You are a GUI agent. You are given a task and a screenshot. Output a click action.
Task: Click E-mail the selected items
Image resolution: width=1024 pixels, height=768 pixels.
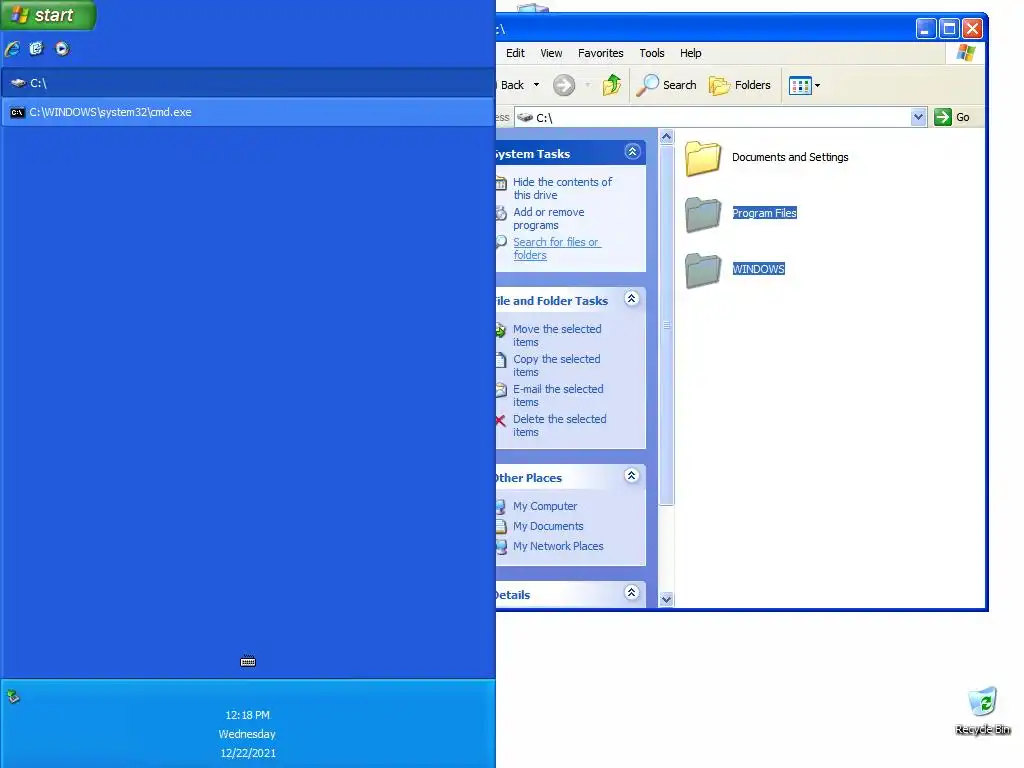coord(557,395)
